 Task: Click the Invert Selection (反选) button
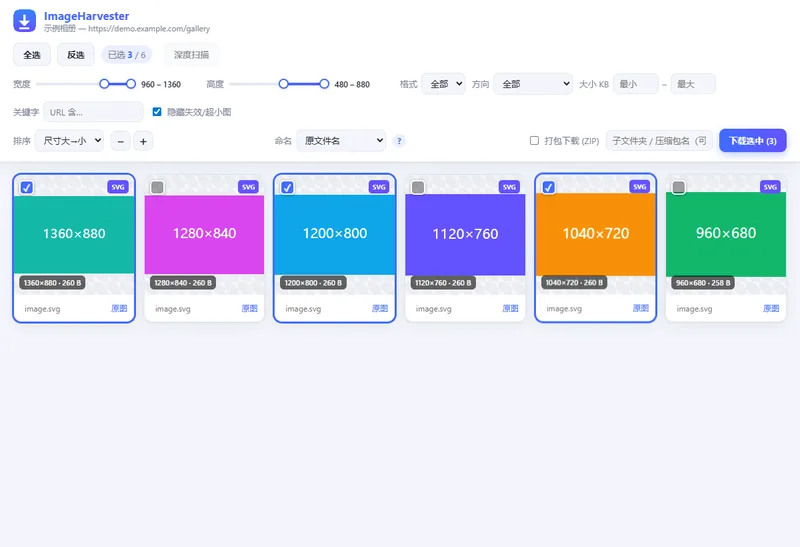point(76,55)
